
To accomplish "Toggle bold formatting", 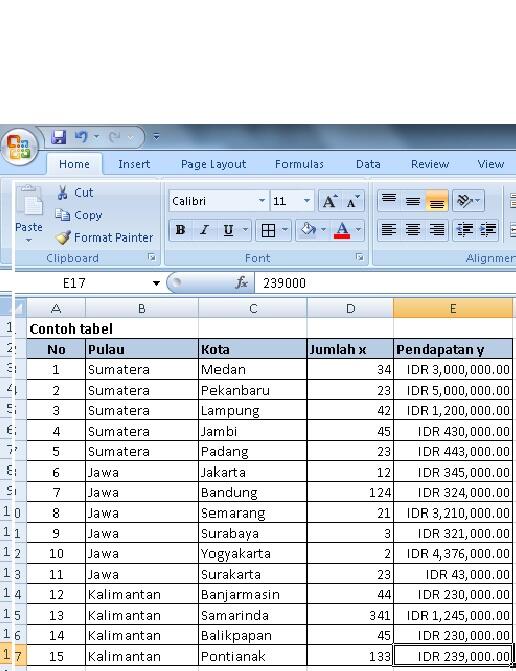I will tap(181, 230).
